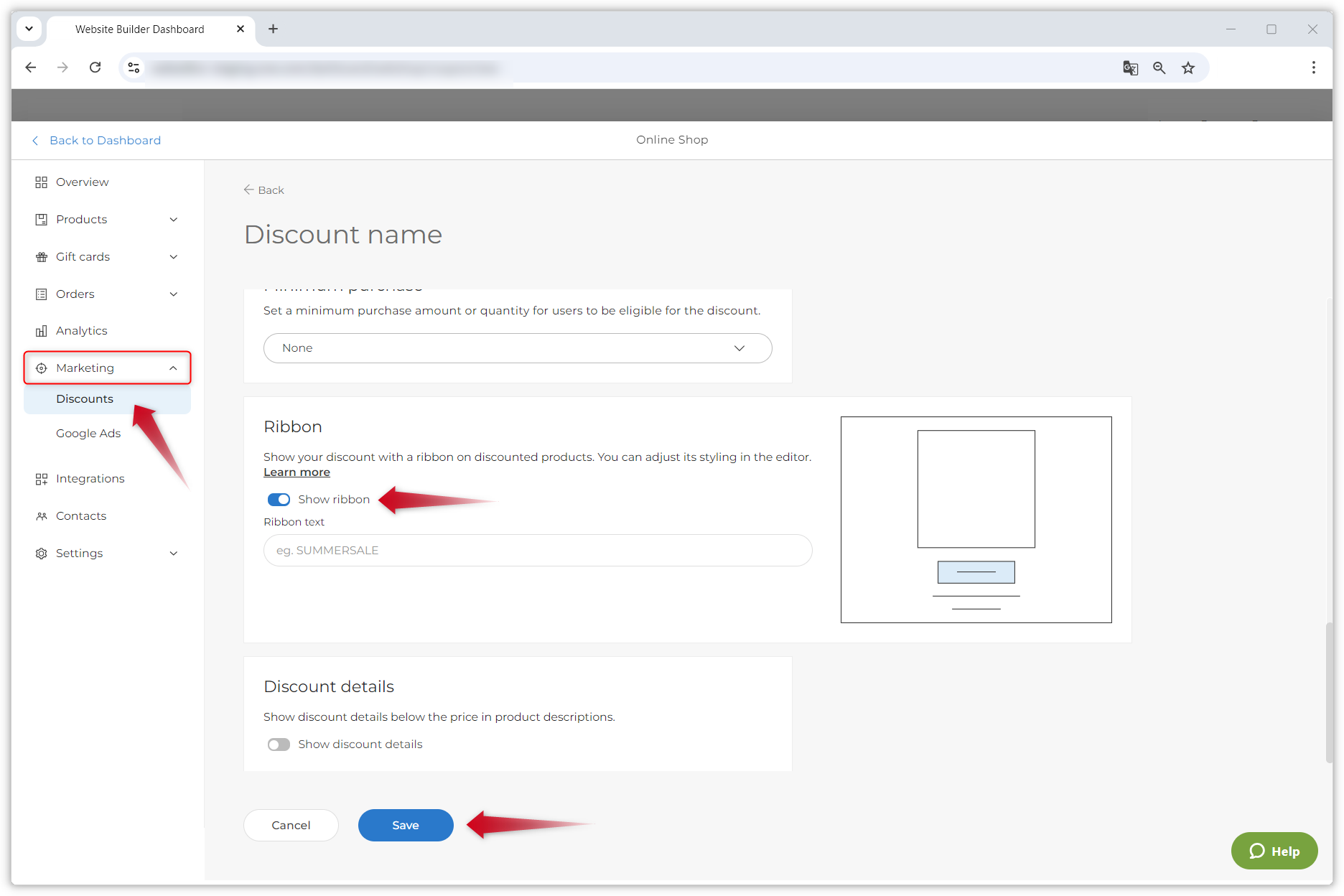Click the blue Save button
This screenshot has width=1344, height=896.
click(x=406, y=826)
